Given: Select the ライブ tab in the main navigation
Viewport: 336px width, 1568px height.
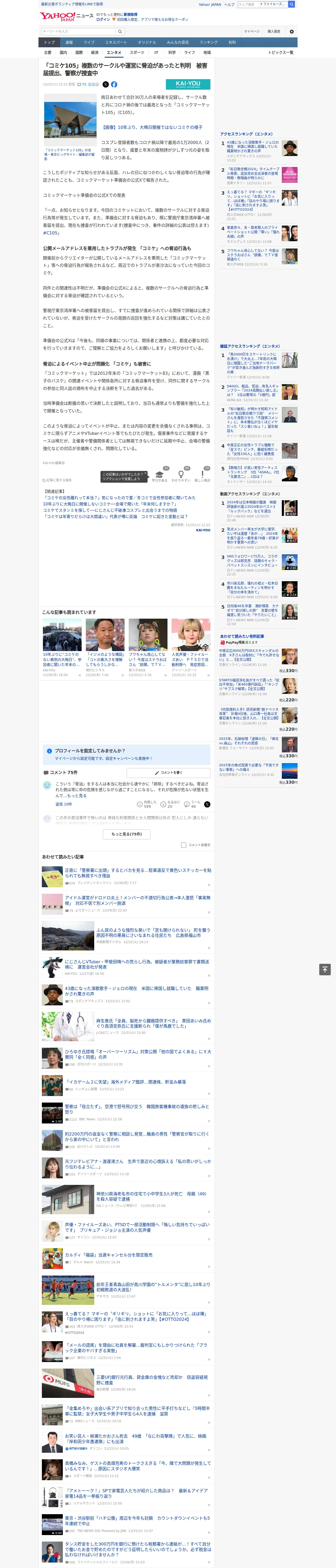Looking at the screenshot, I should tap(89, 43).
